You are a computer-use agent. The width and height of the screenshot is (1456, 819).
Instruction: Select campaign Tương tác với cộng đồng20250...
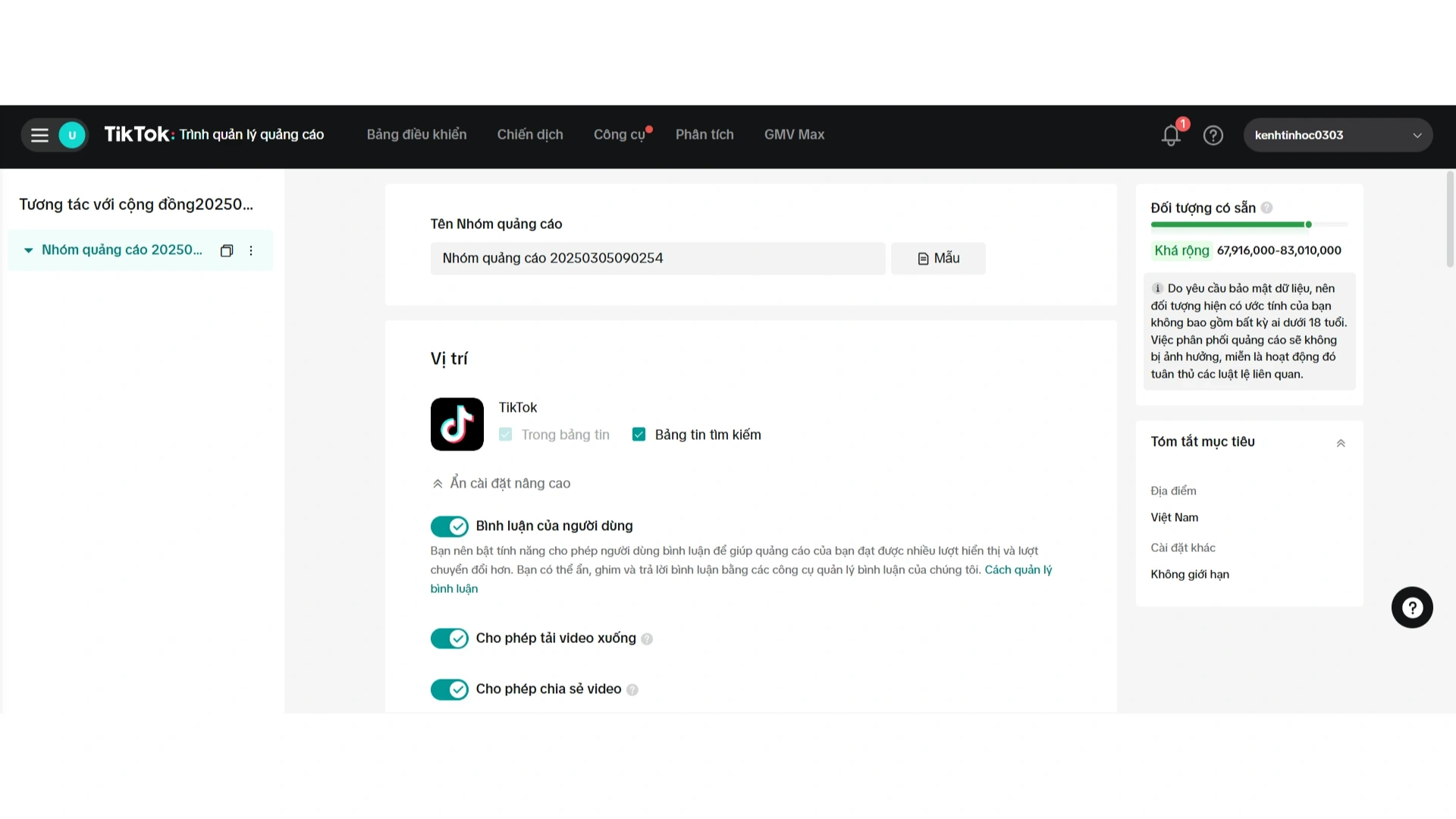click(136, 205)
